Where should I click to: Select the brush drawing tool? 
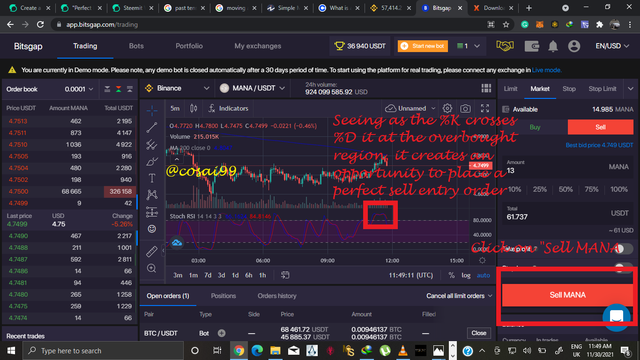tap(152, 162)
